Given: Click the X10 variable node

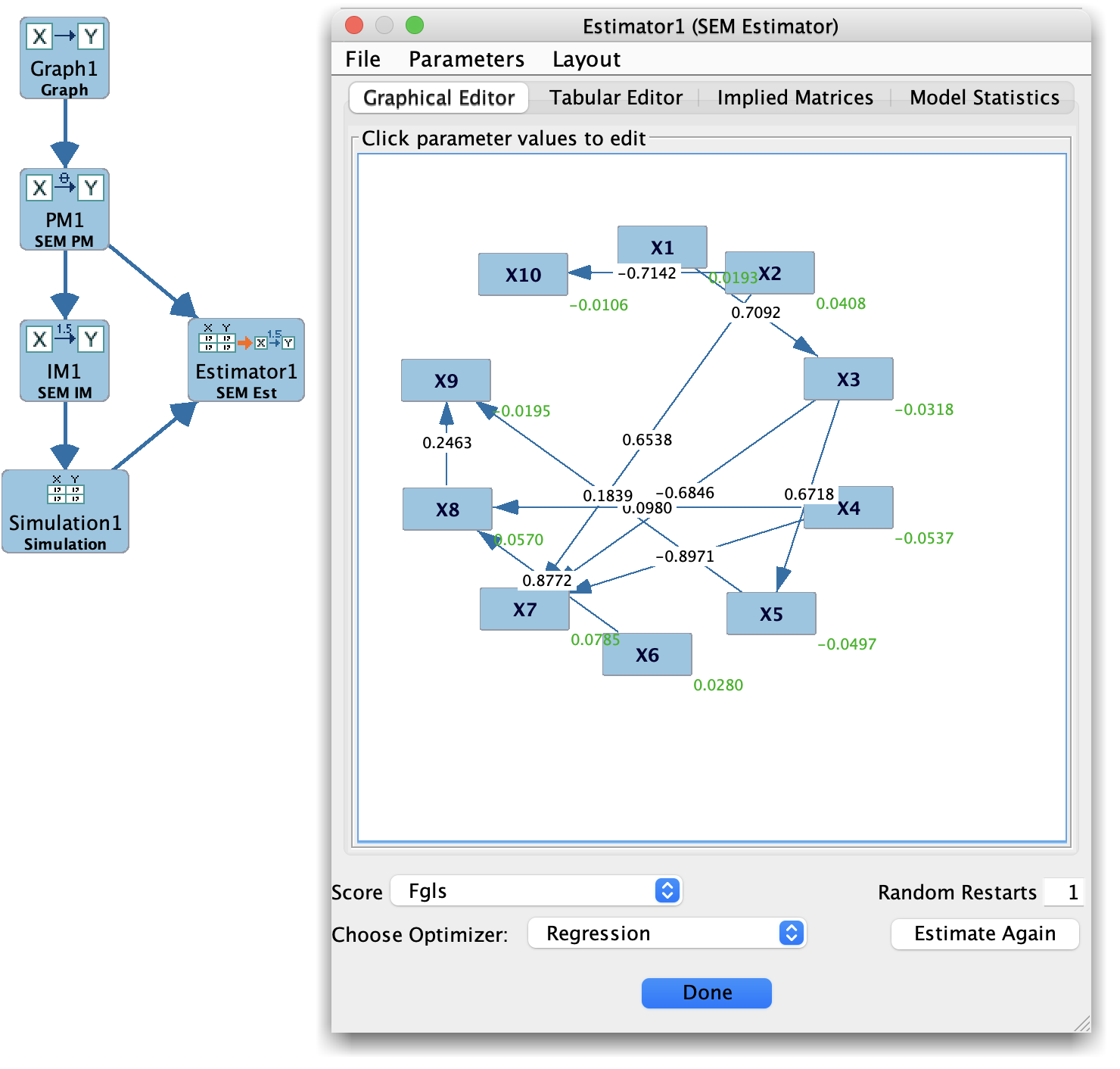Looking at the screenshot, I should point(523,274).
